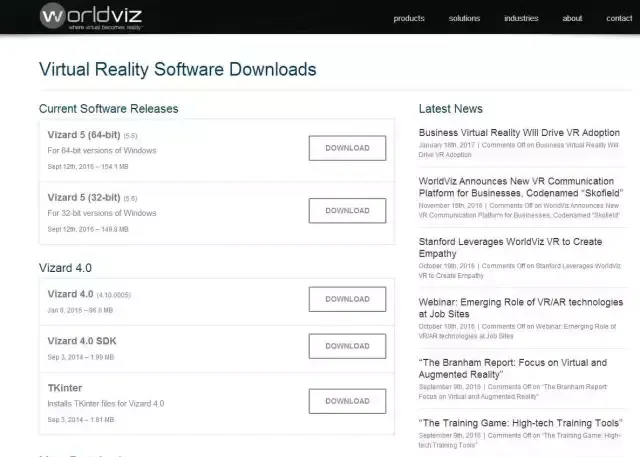Click the Latest News heading

coord(451,109)
